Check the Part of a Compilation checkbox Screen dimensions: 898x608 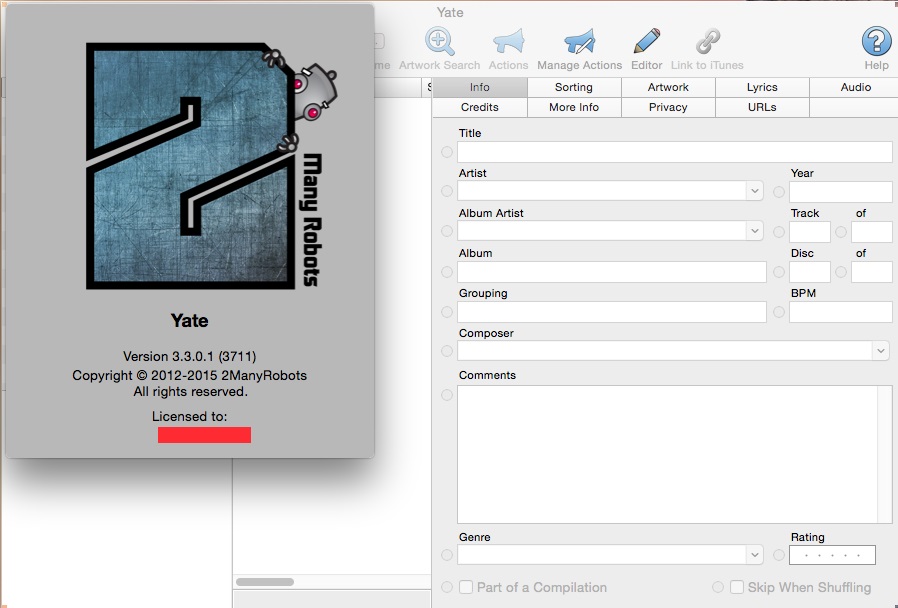coord(466,587)
